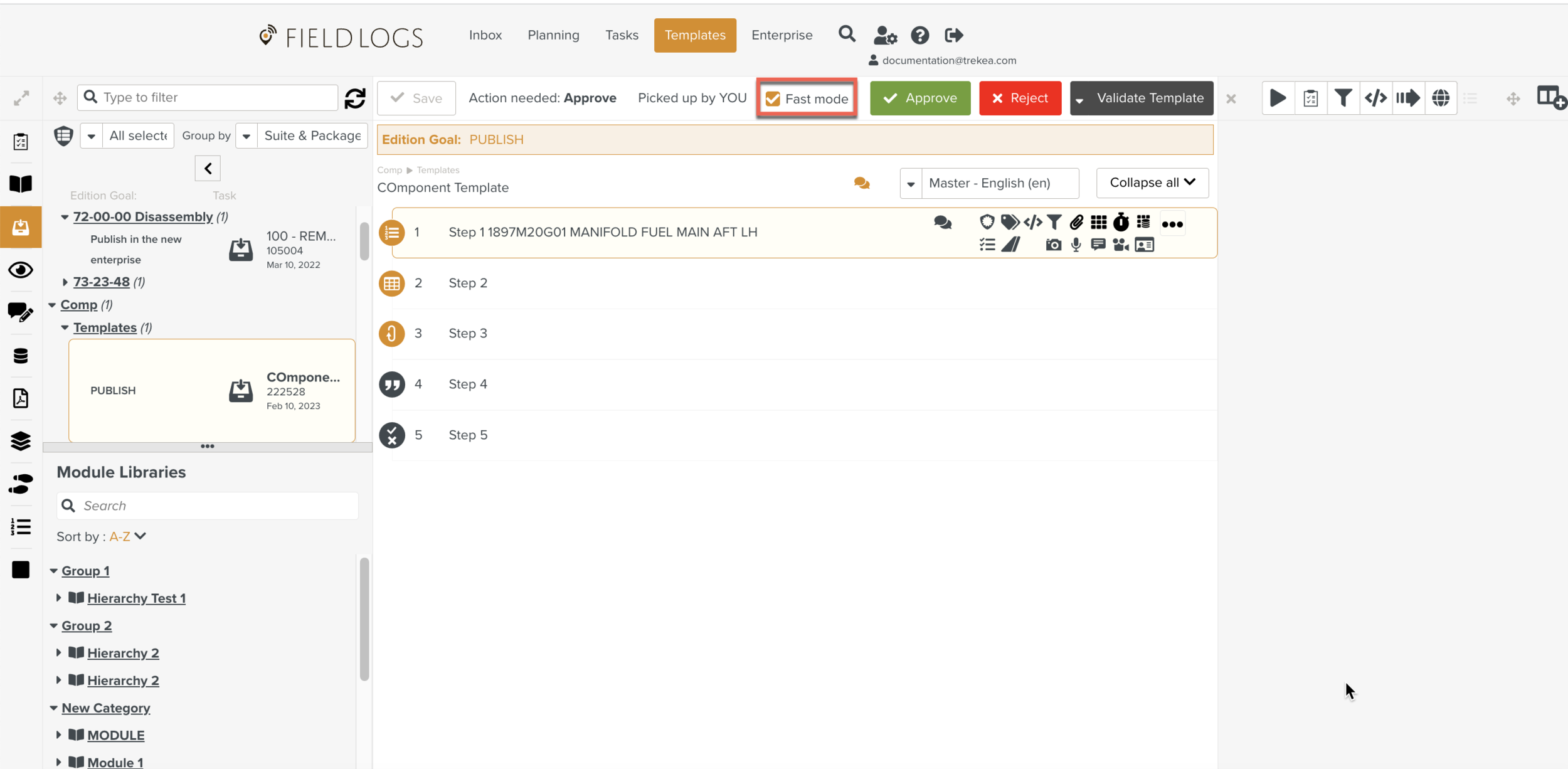The height and width of the screenshot is (769, 1568).
Task: Expand the 73-23-48 tree node
Action: (x=65, y=282)
